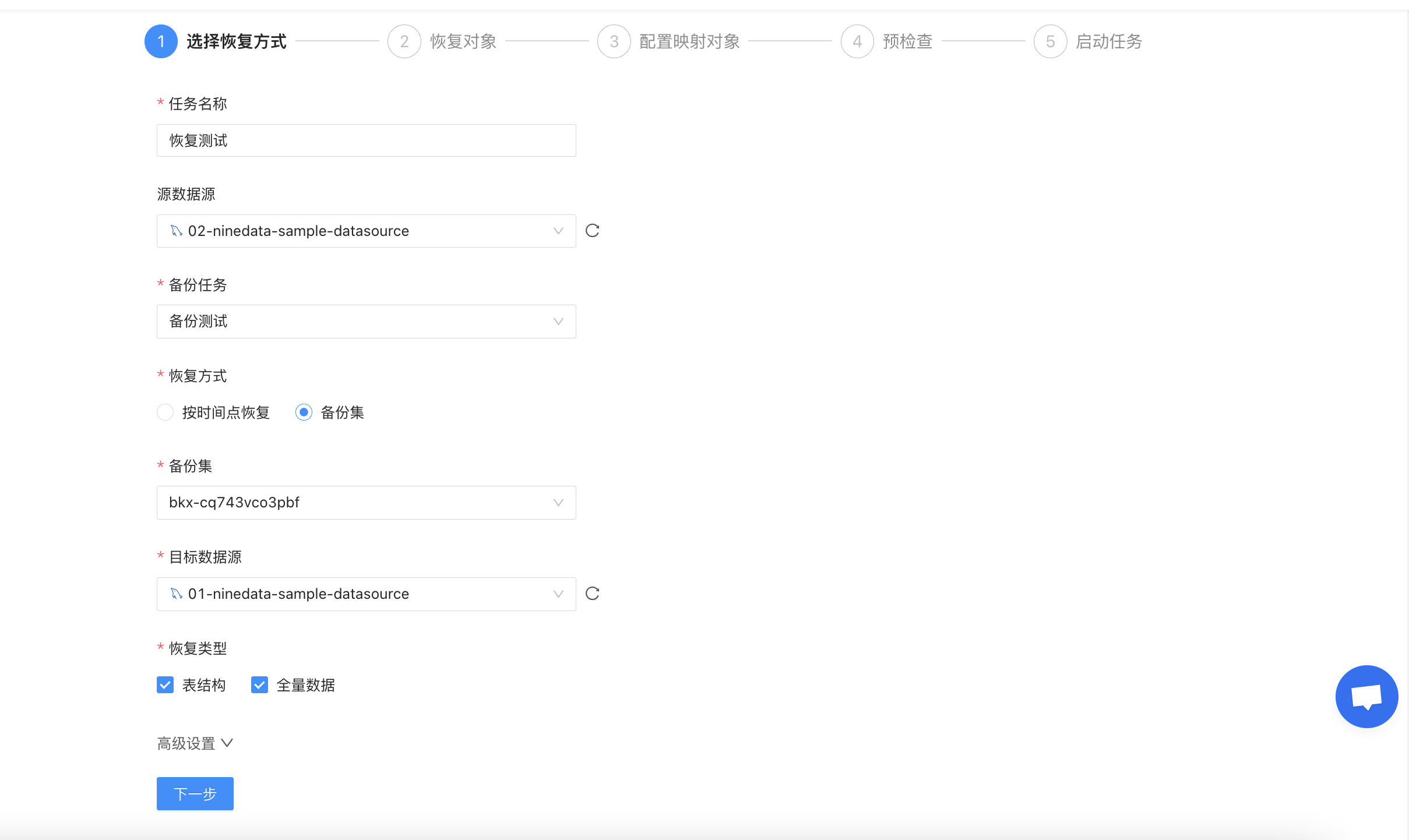Click the 下一步 button
Screen dimensions: 1409x840
tap(195, 793)
